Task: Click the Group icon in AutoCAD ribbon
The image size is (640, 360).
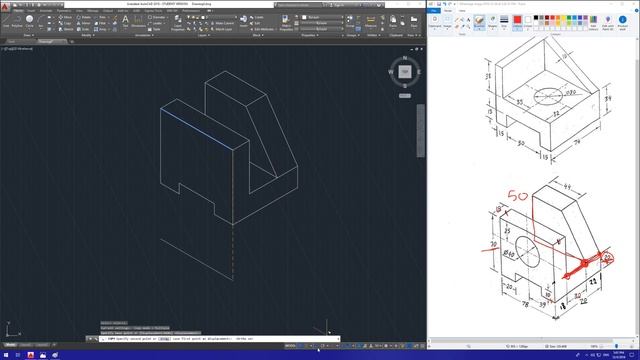Action: (x=350, y=21)
